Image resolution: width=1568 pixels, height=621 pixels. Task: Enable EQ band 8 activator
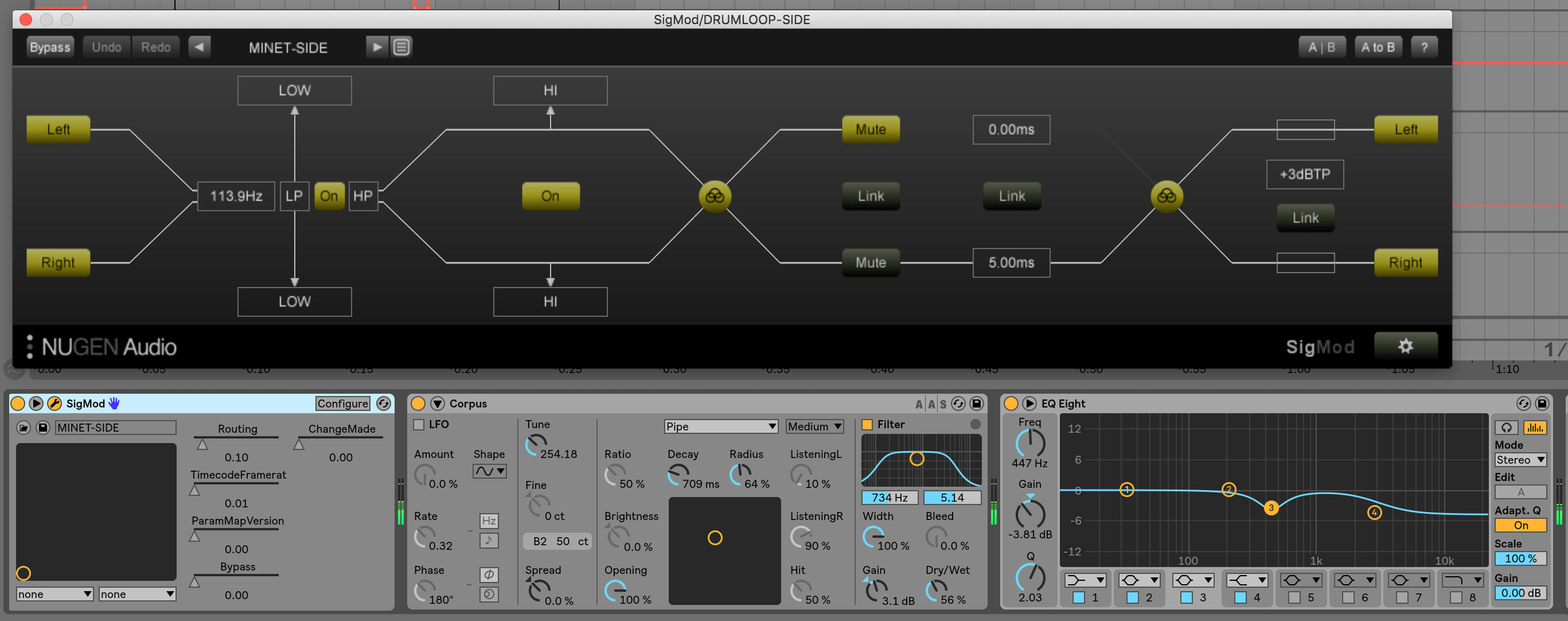coord(1456,598)
